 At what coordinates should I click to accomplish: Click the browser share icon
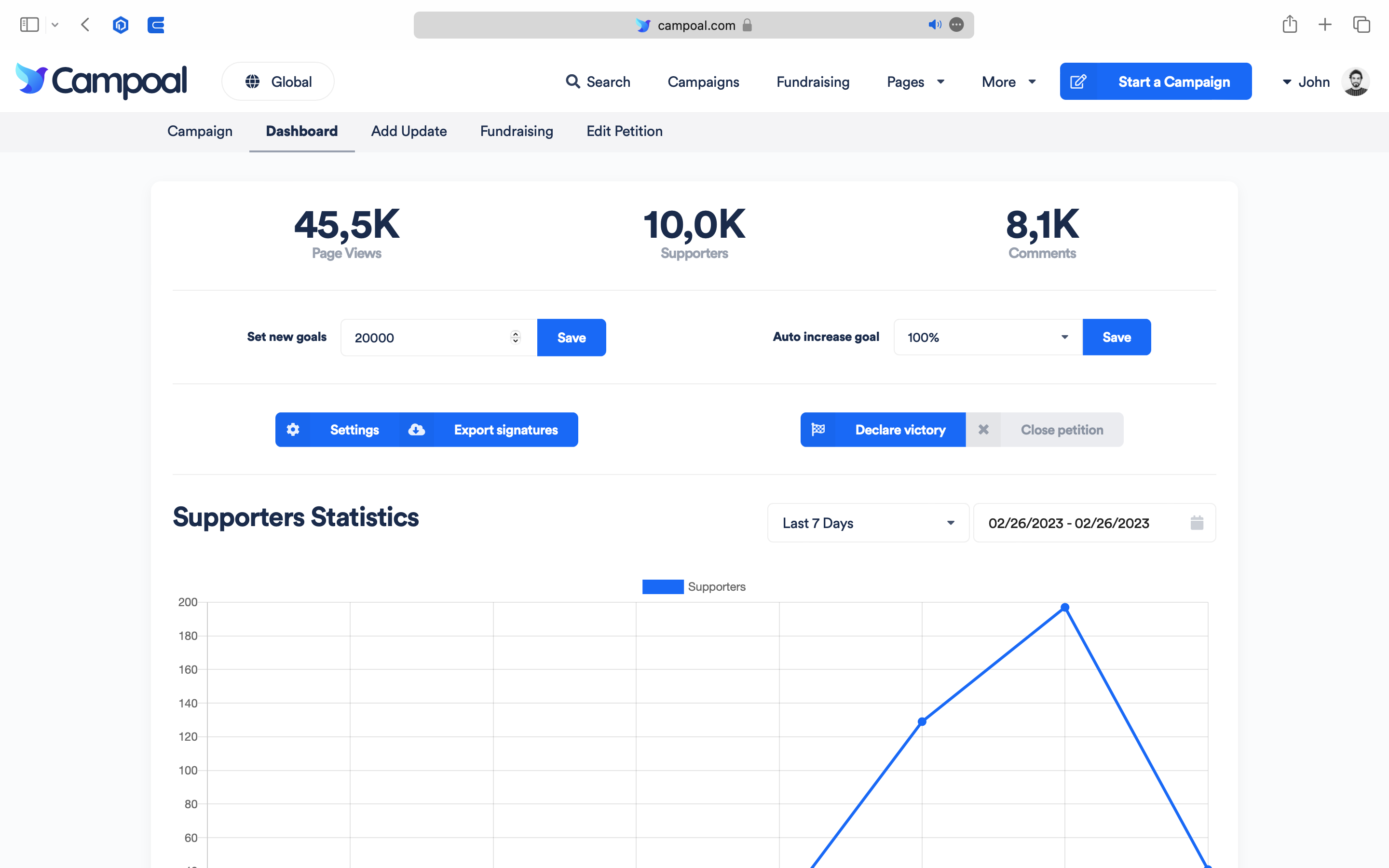pyautogui.click(x=1290, y=25)
